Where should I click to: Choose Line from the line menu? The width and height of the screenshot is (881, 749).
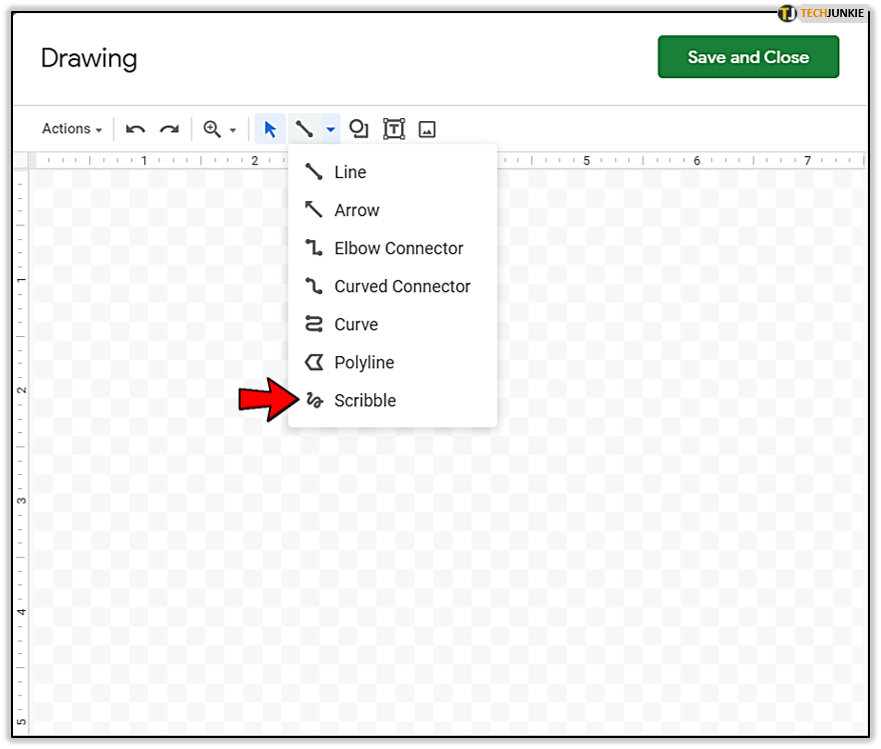pyautogui.click(x=350, y=172)
